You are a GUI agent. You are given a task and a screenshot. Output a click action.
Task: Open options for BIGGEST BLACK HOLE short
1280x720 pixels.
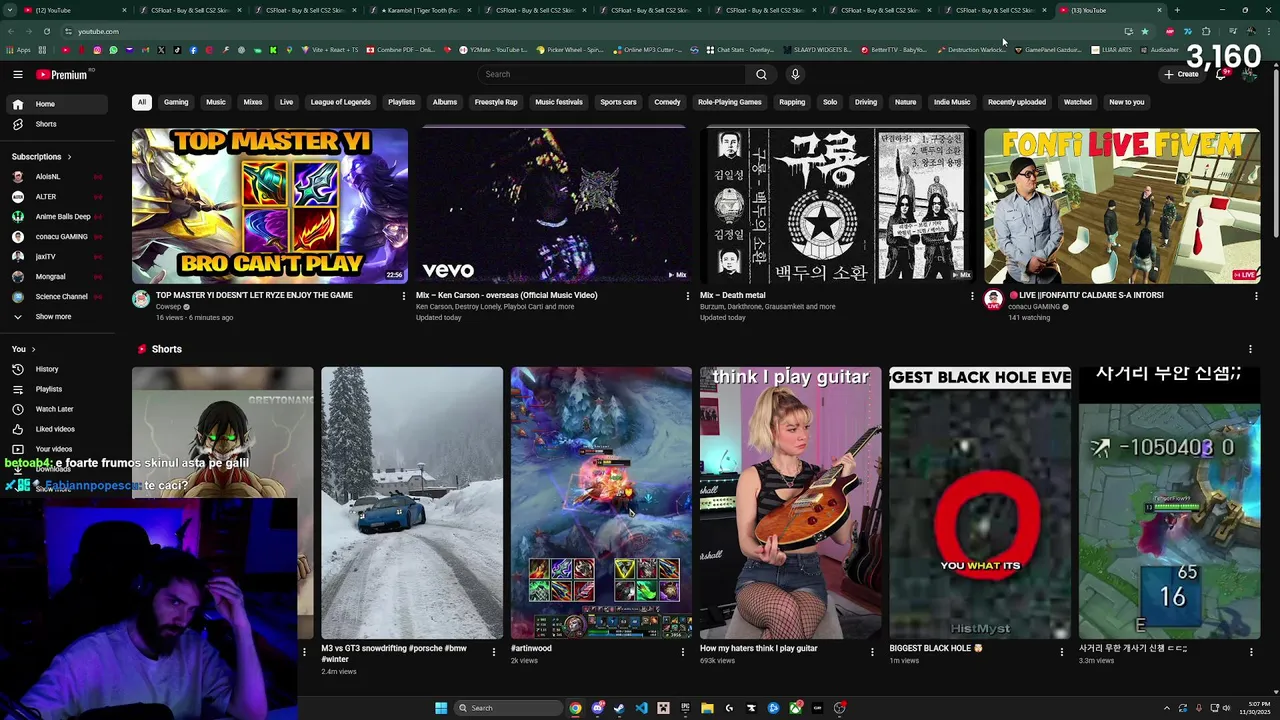pos(1062,652)
